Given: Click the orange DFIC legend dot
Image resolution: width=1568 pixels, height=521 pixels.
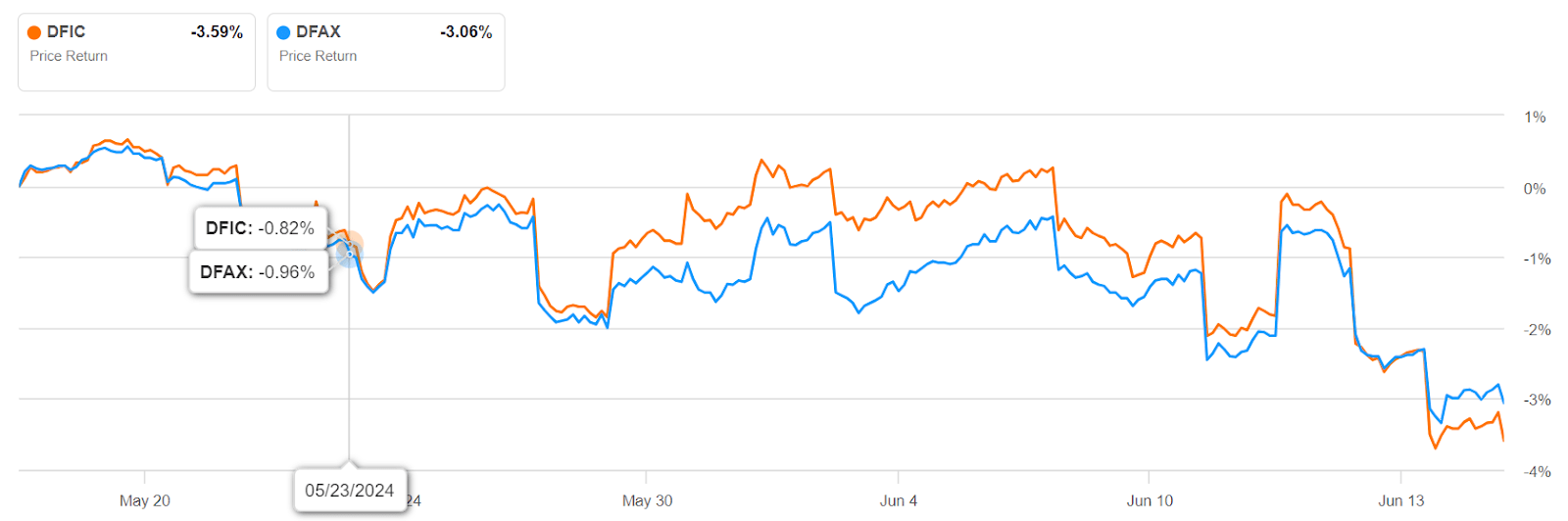Looking at the screenshot, I should click(34, 32).
